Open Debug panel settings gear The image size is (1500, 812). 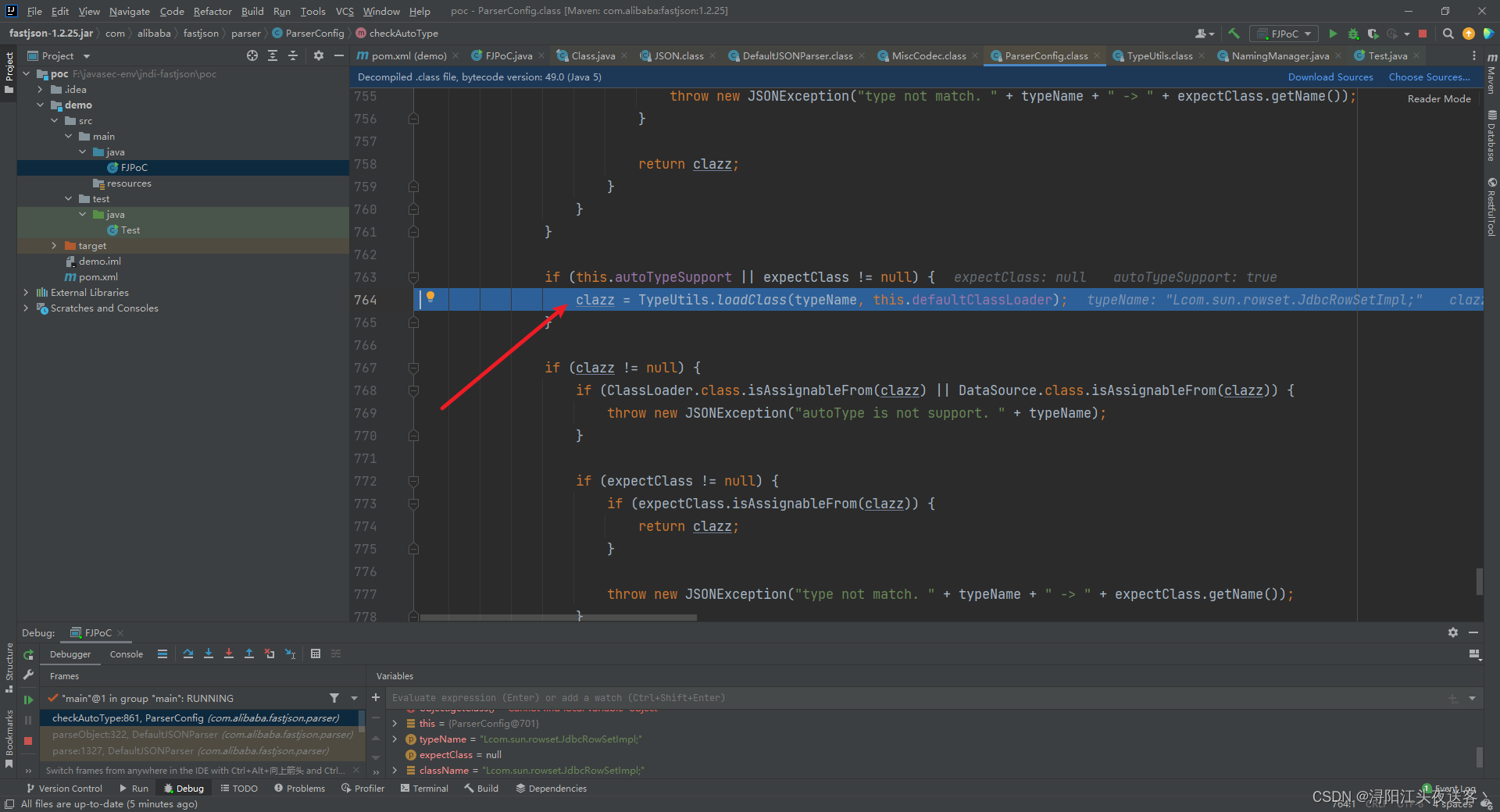pos(1453,632)
